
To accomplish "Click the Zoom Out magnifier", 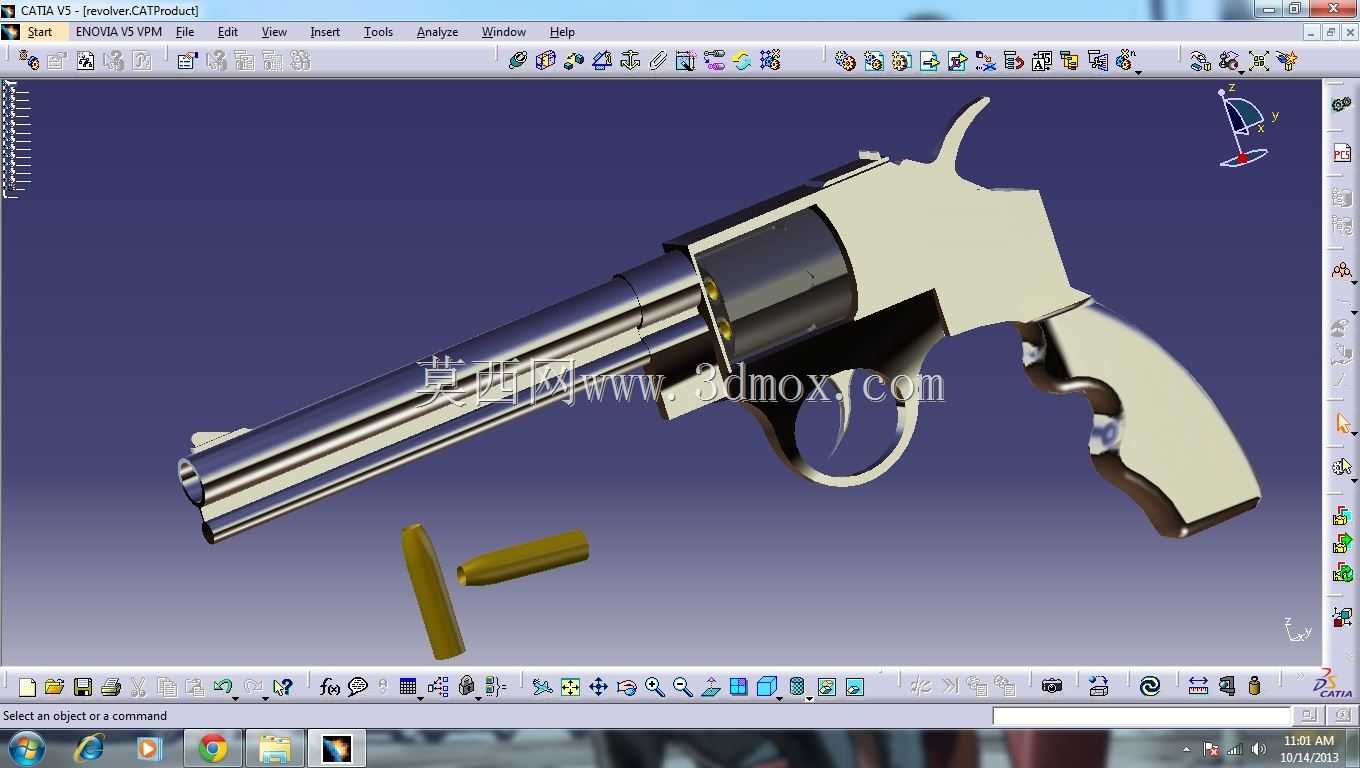I will point(683,687).
